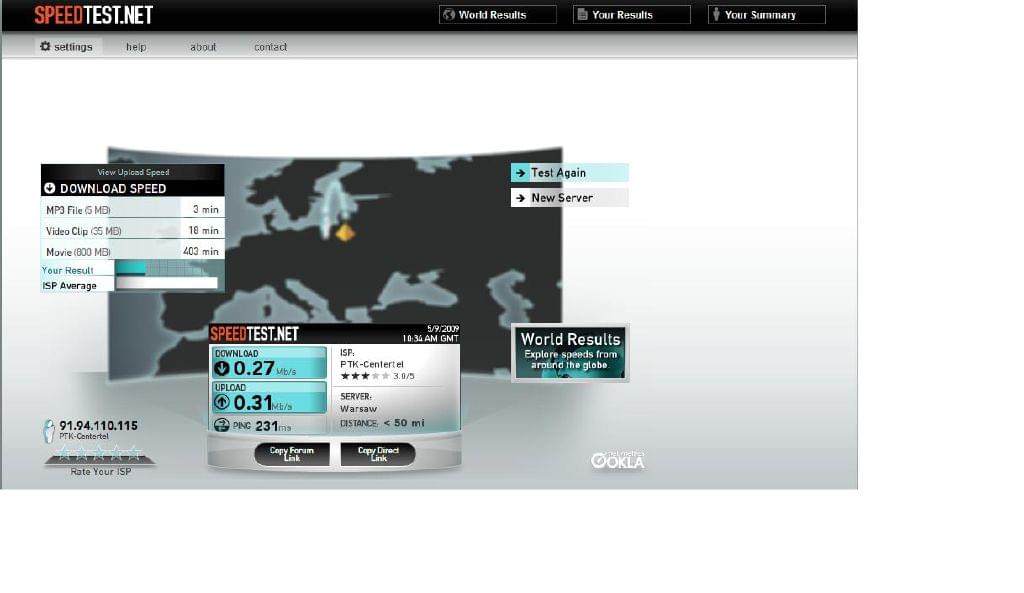1024x593 pixels.
Task: Open the help menu item
Action: pos(136,47)
